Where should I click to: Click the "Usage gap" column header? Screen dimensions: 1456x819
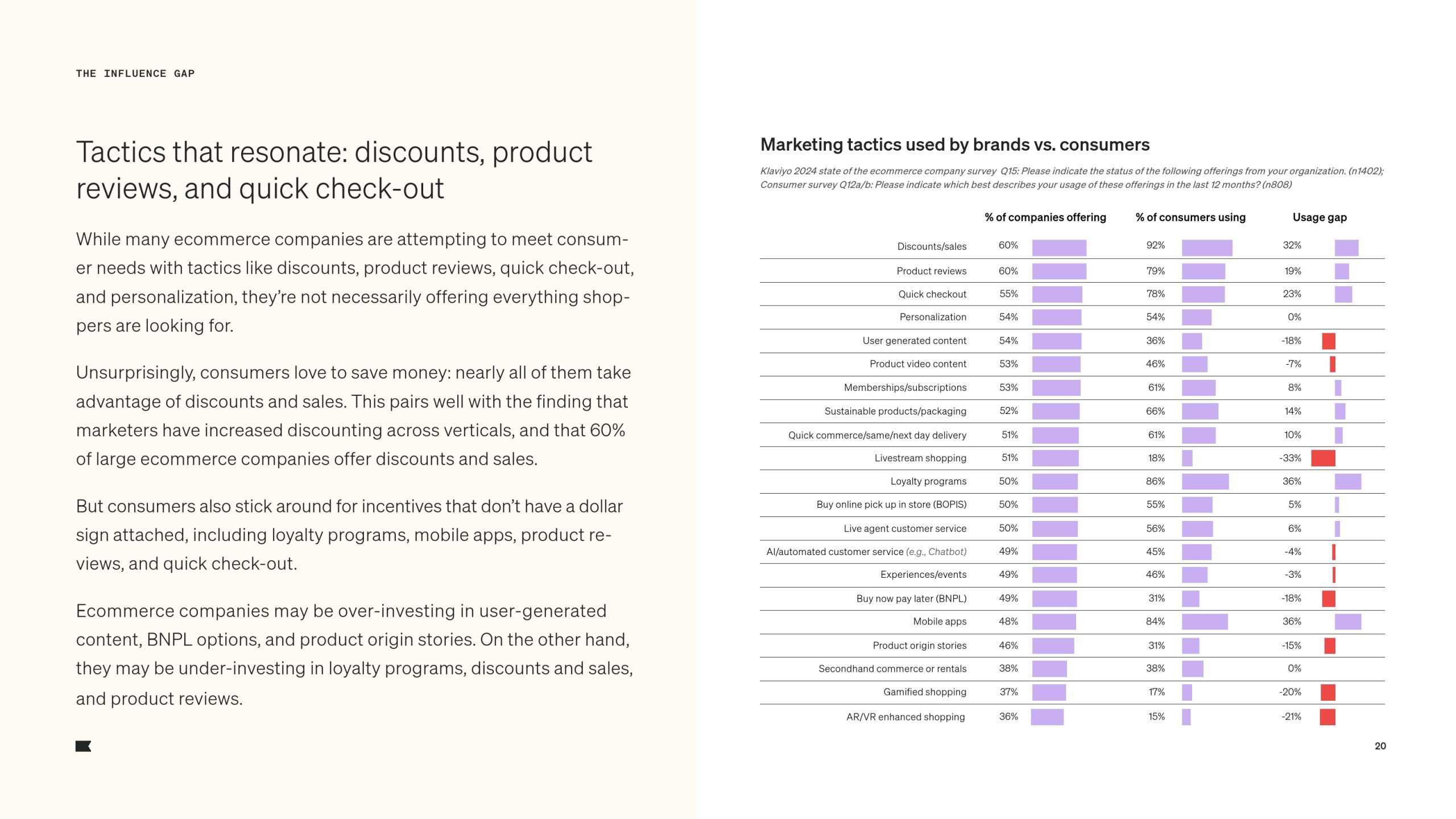click(x=1319, y=217)
